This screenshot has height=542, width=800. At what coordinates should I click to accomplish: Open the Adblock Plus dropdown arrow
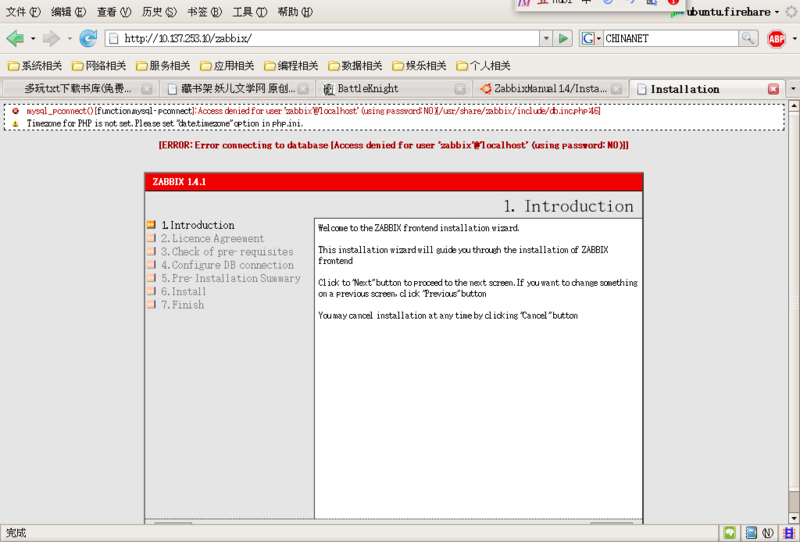(794, 39)
